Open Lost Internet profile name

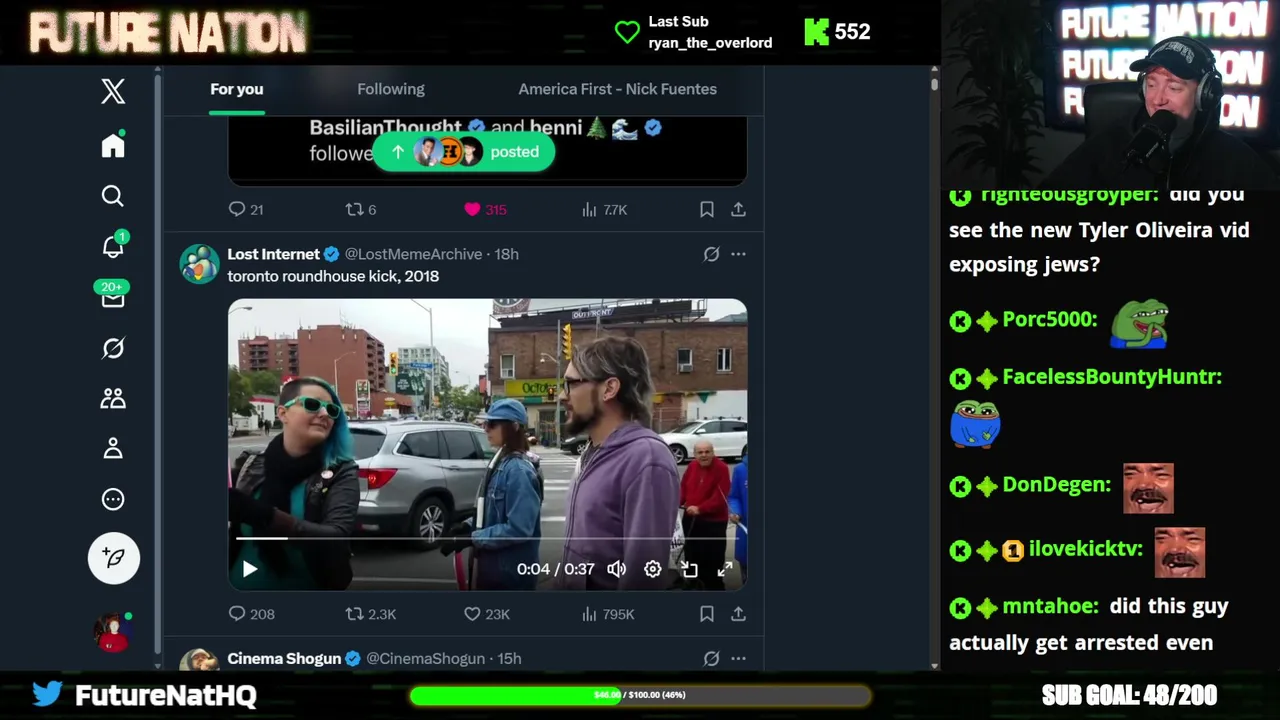click(x=273, y=254)
